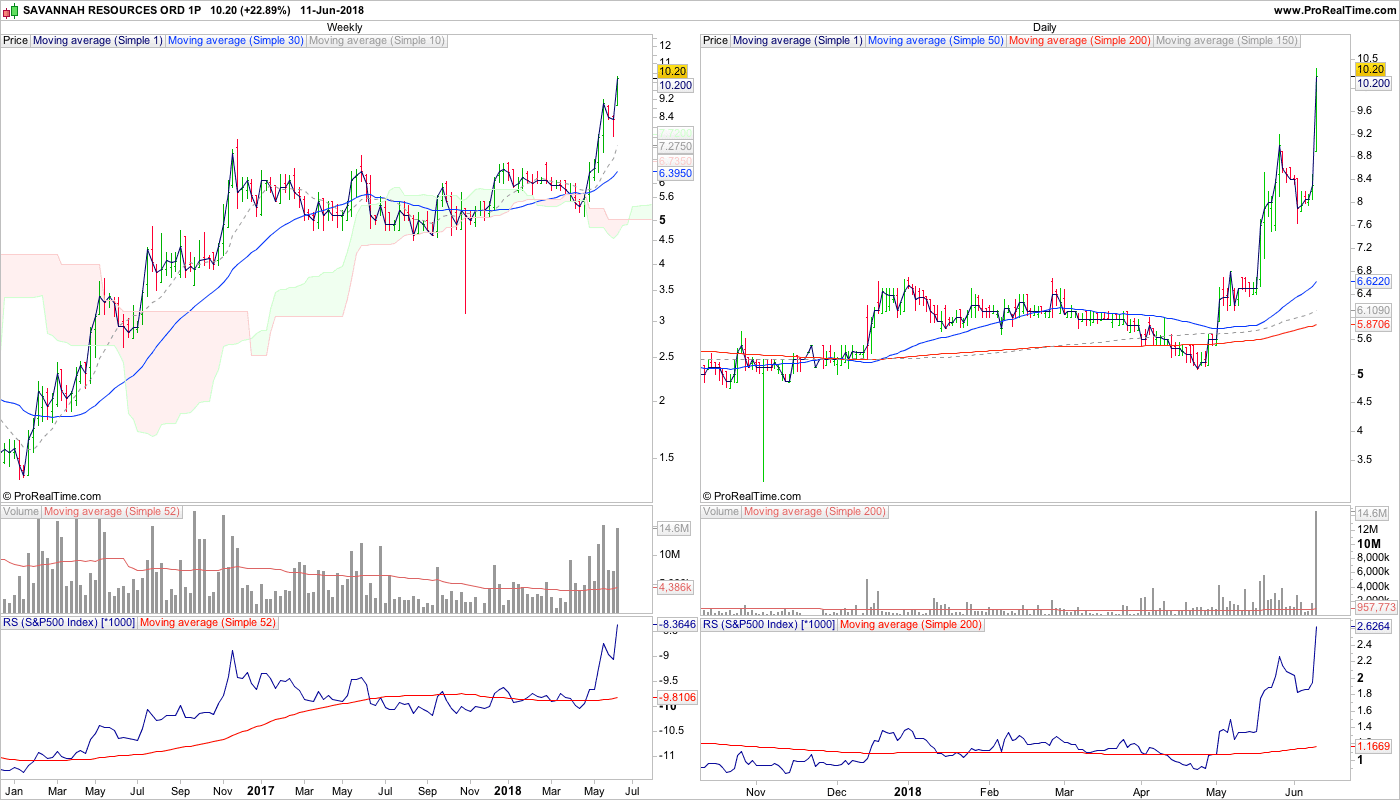The width and height of the screenshot is (1400, 800).
Task: Open Moving average (Simple 200) in the Daily volume panel
Action: coord(815,512)
